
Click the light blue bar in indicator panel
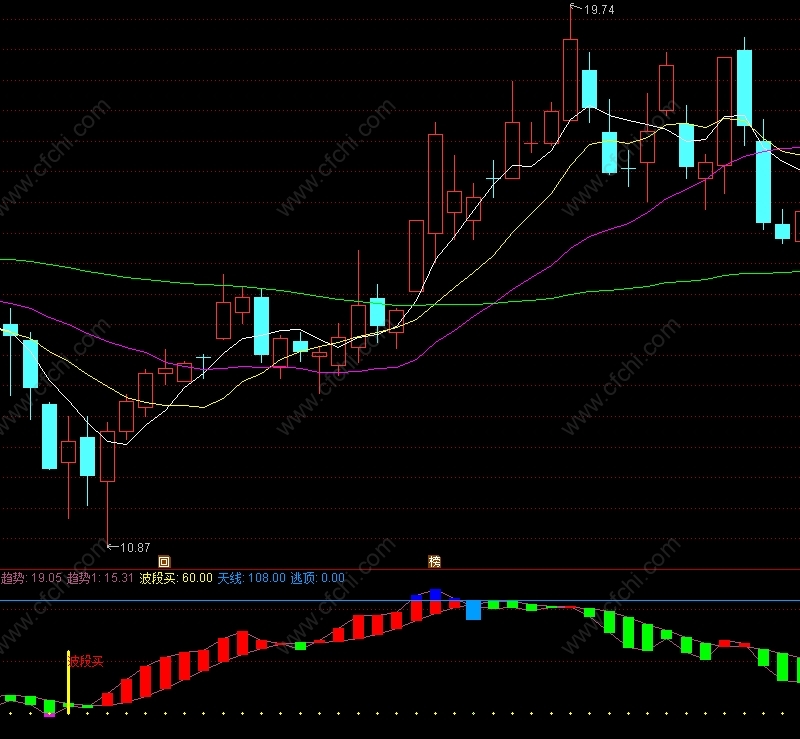473,610
